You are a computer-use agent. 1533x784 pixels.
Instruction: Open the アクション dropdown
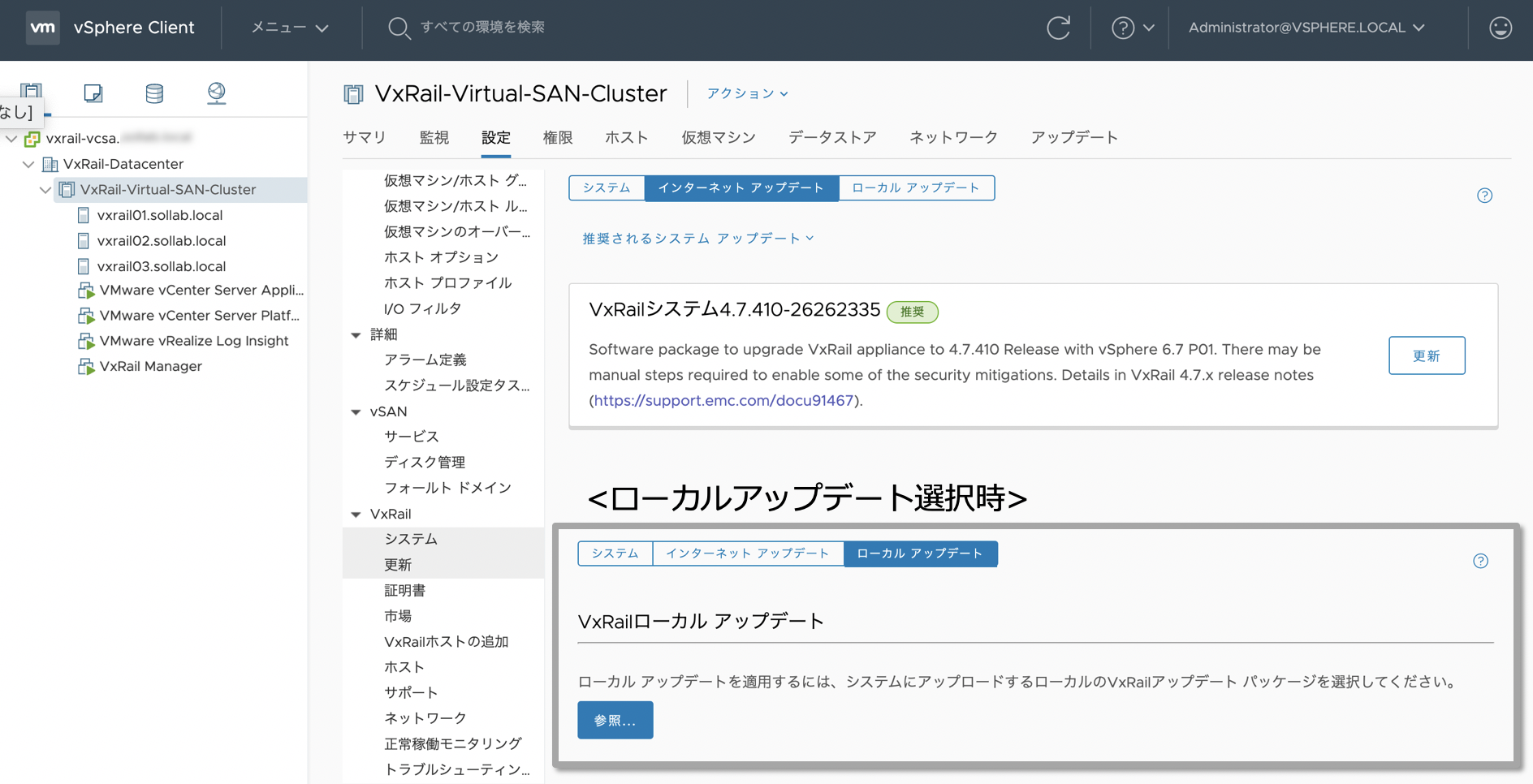coord(748,93)
